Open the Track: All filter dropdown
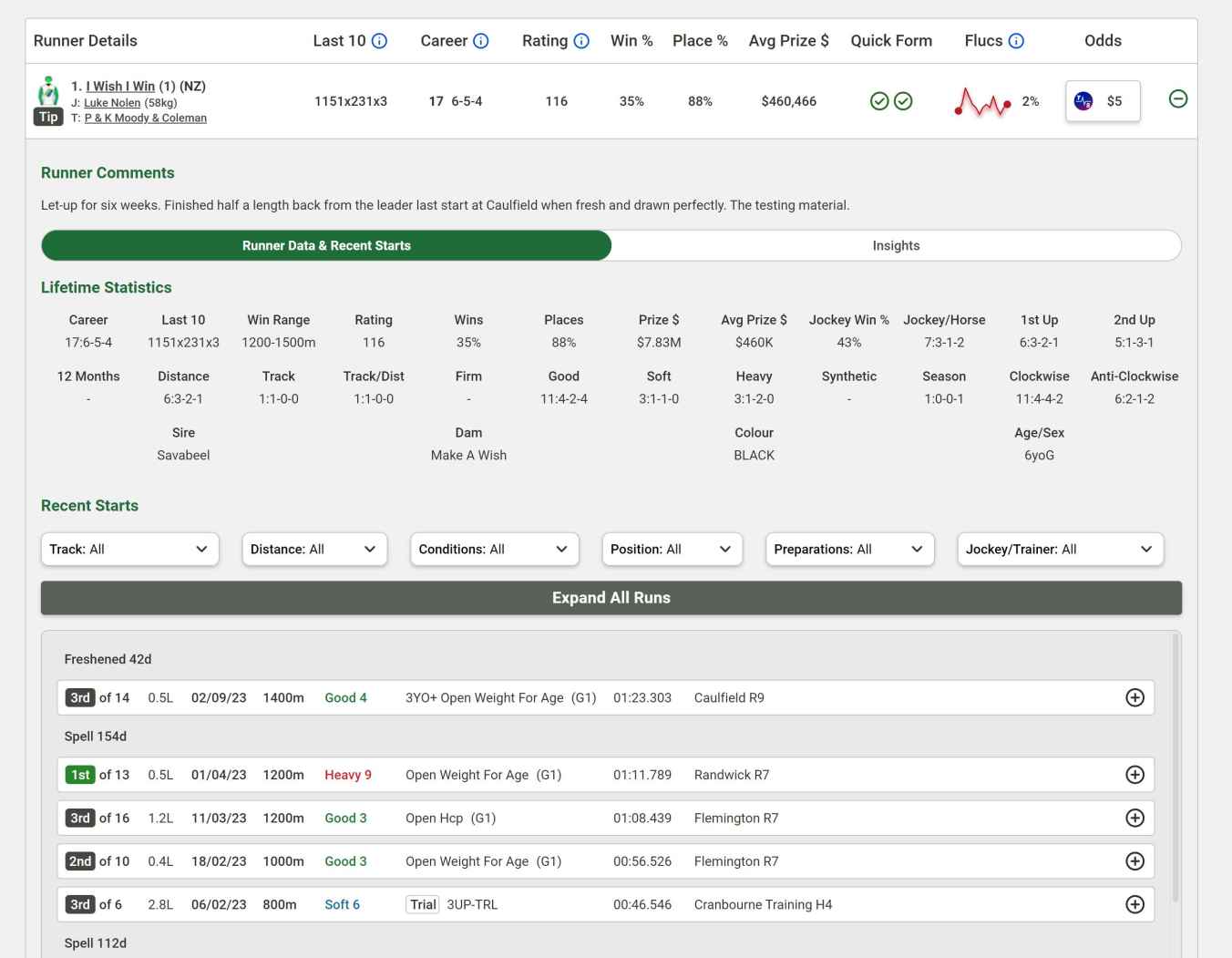This screenshot has height=958, width=1232. (129, 549)
